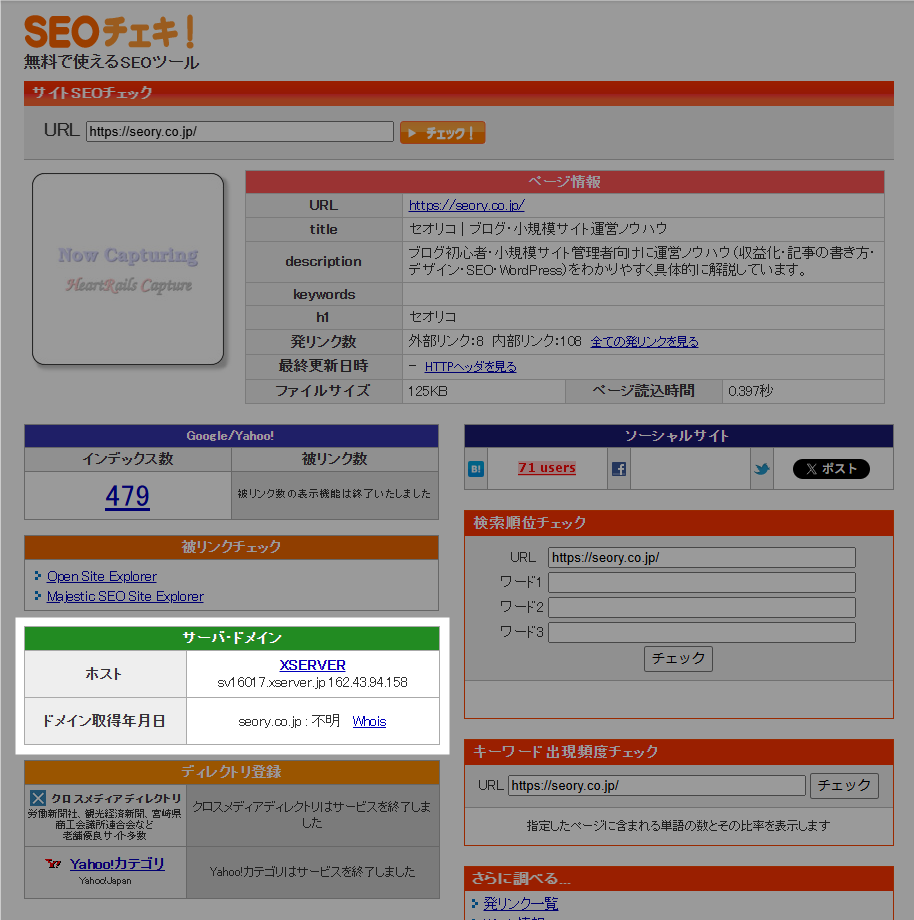914x920 pixels.
Task: Click チェック button in キーワード出現頻度チェック
Action: (x=844, y=786)
